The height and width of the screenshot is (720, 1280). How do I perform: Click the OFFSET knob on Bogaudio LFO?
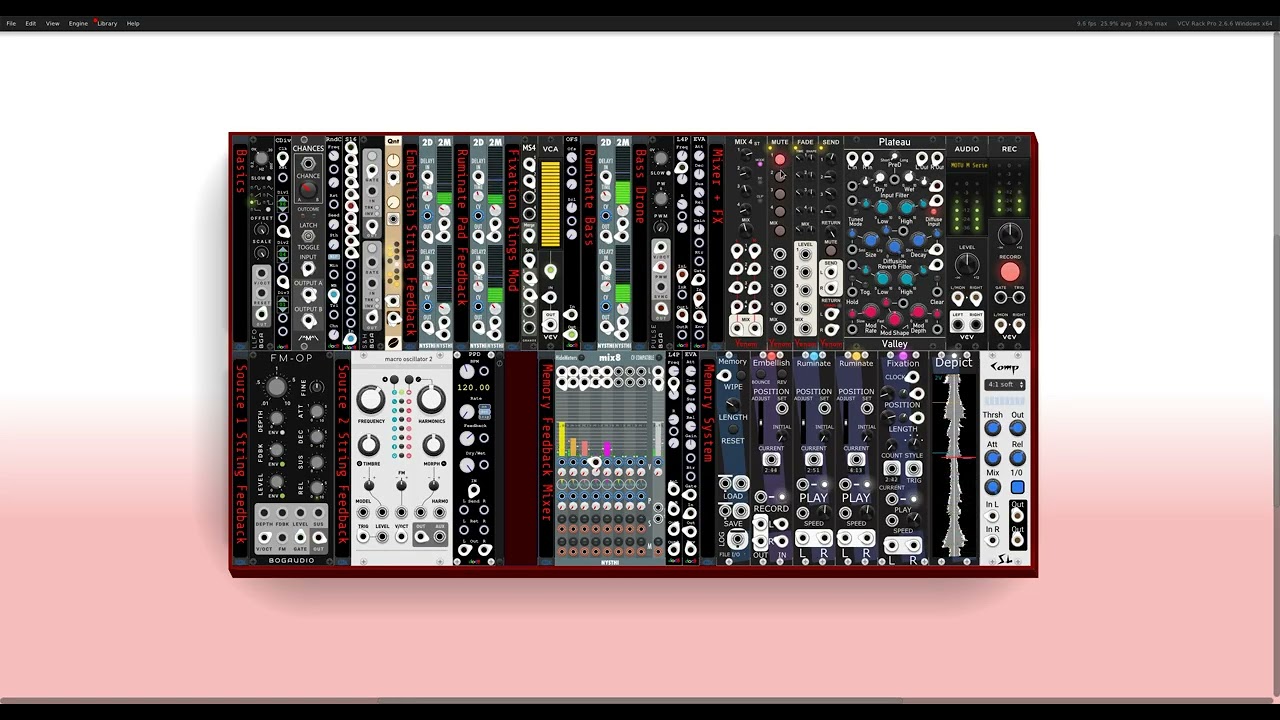click(x=261, y=229)
